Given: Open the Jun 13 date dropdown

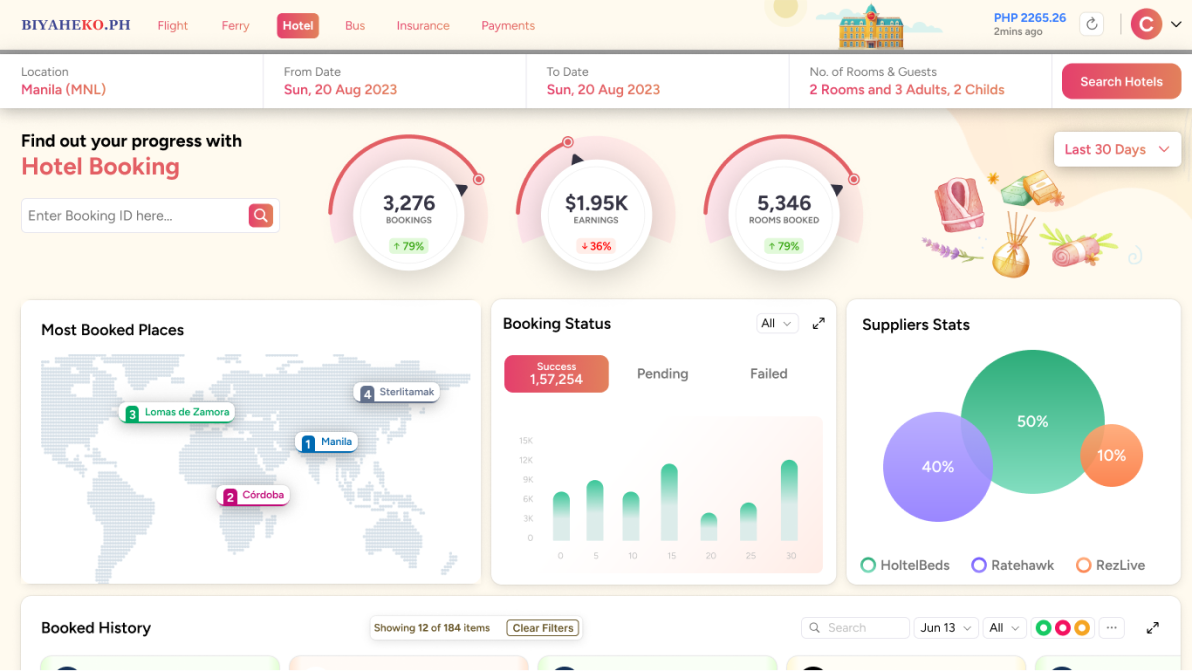Looking at the screenshot, I should click(946, 628).
